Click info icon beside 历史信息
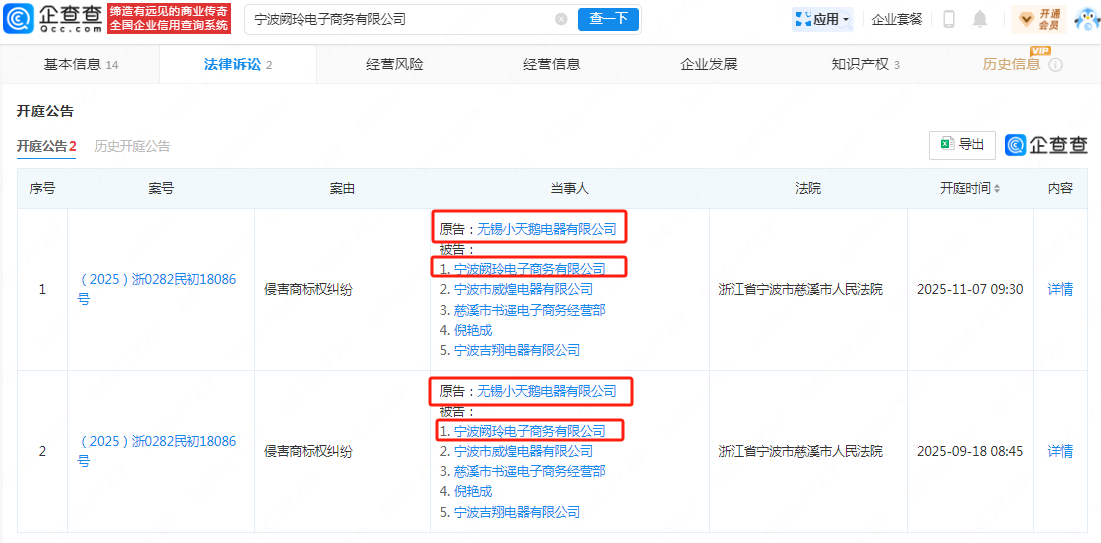Screen dimensions: 1101x543 coord(1055,65)
